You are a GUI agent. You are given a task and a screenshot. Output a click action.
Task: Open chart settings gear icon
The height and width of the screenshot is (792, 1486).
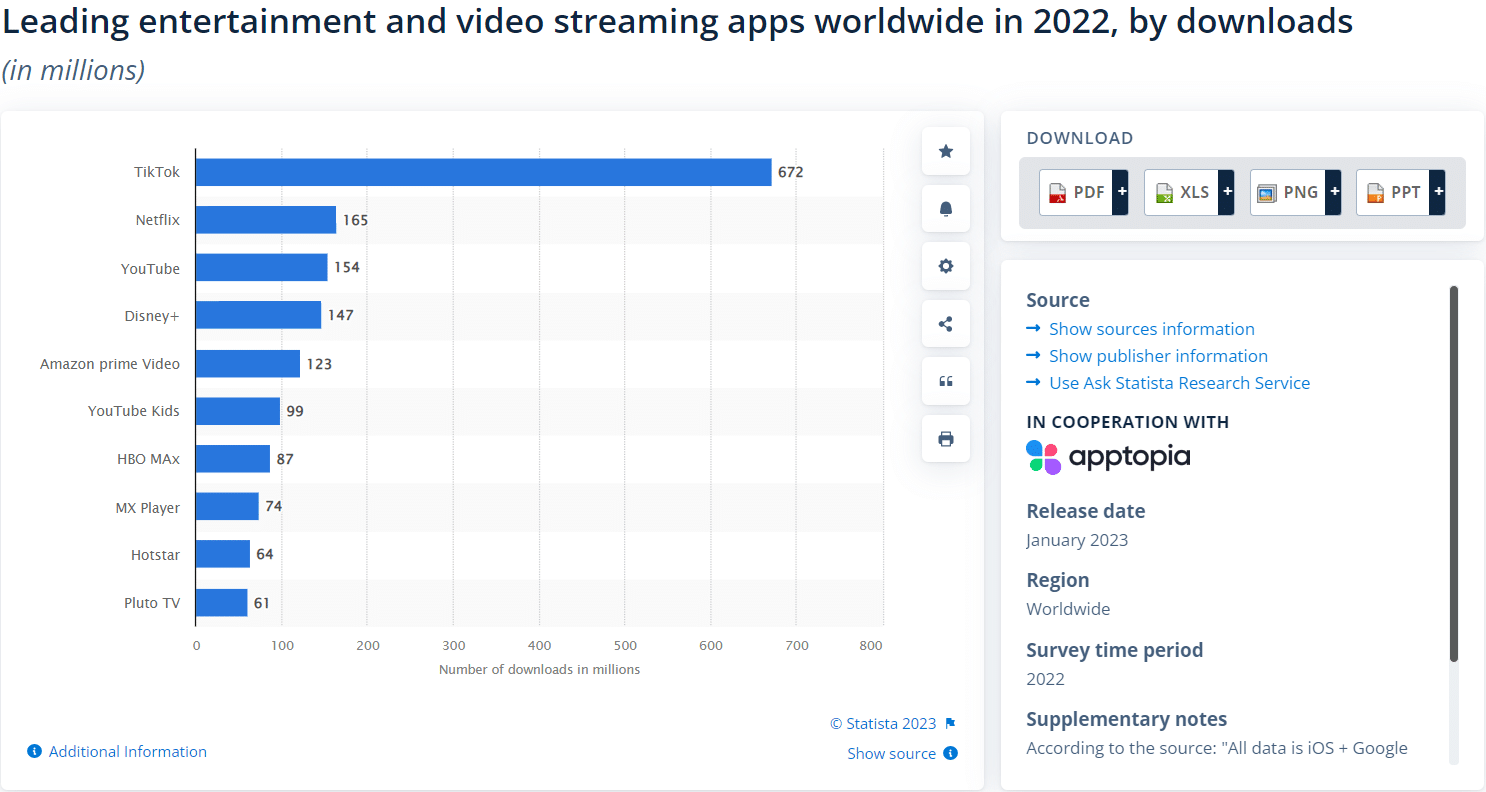point(946,266)
